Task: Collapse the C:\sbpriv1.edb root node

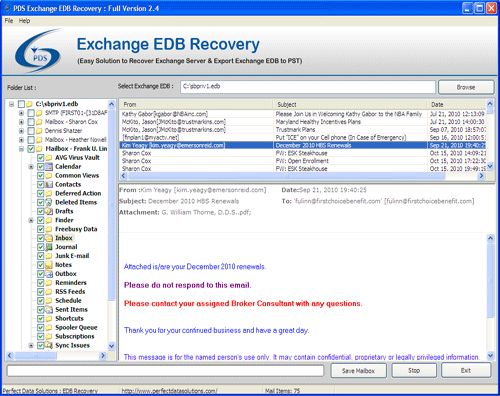Action: click(12, 104)
